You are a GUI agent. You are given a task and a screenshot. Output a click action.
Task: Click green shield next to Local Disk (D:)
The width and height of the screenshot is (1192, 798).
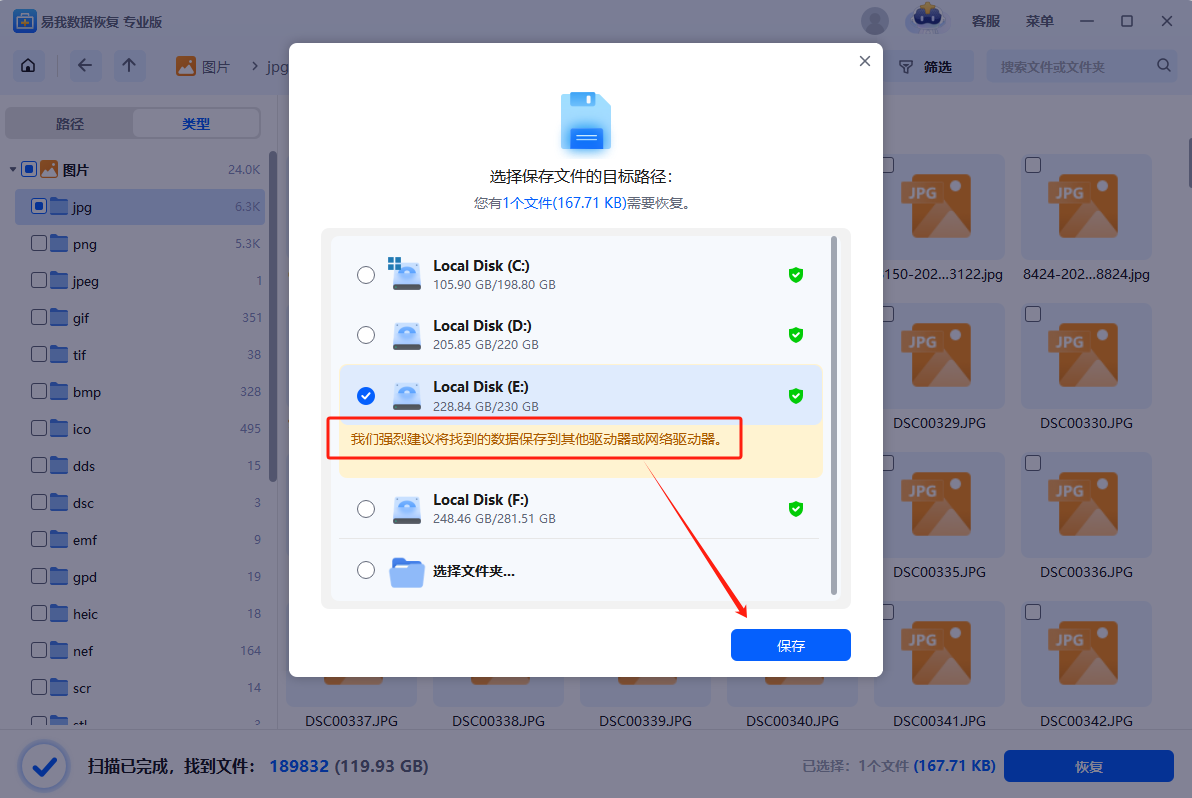point(796,334)
